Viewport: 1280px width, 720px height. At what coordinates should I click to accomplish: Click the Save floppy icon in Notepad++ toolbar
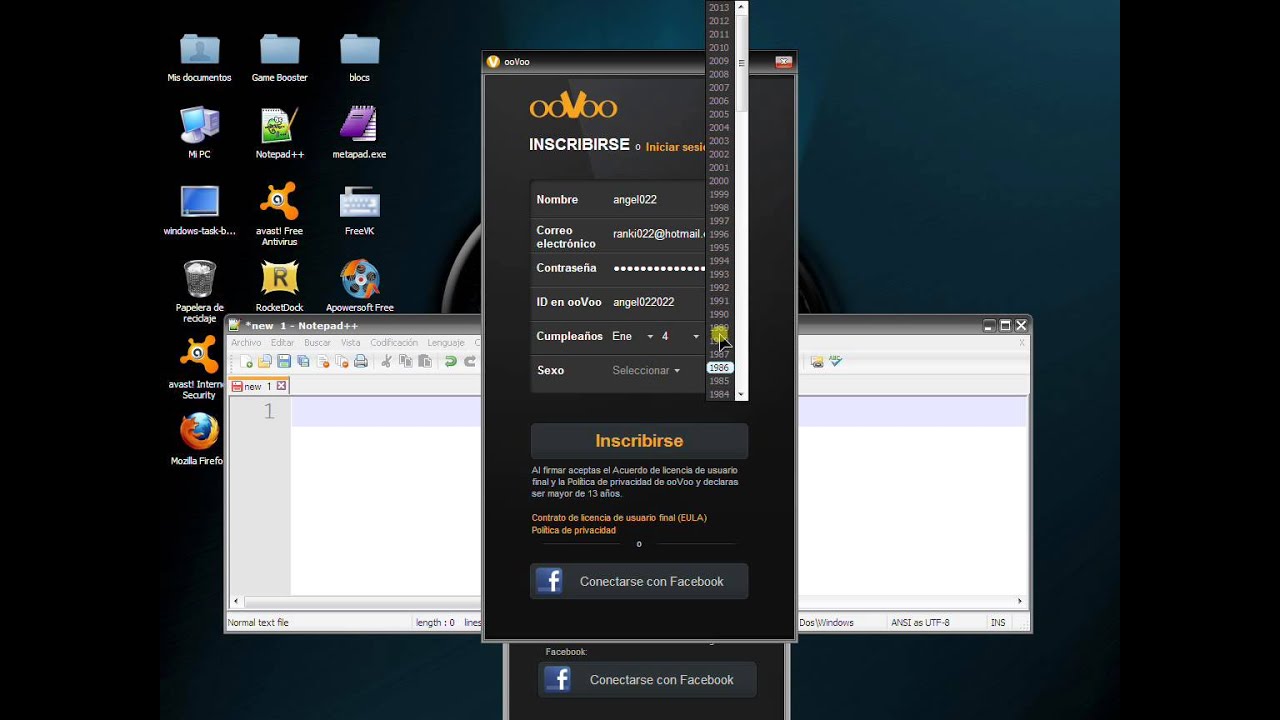click(284, 361)
